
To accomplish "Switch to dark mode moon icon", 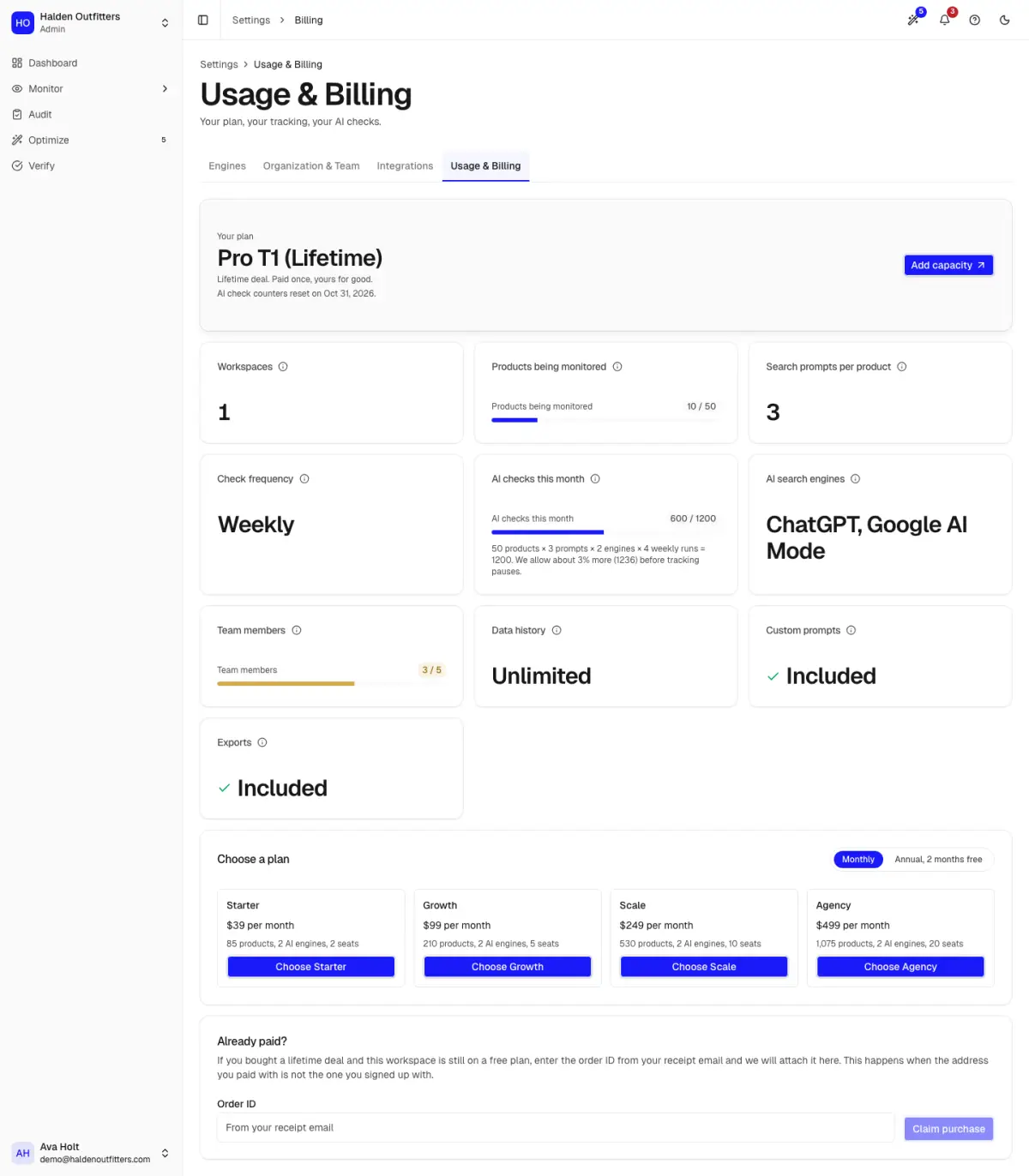I will [1005, 20].
